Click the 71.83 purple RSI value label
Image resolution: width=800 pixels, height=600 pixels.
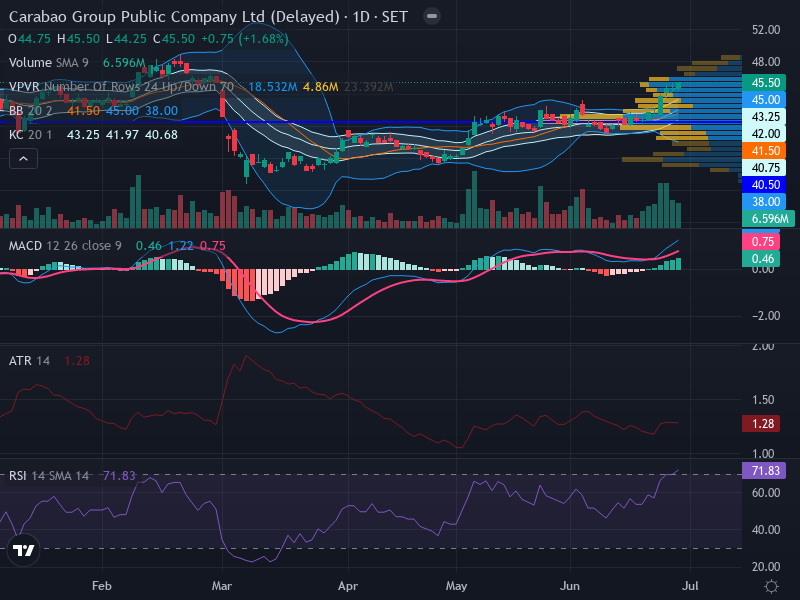[764, 470]
